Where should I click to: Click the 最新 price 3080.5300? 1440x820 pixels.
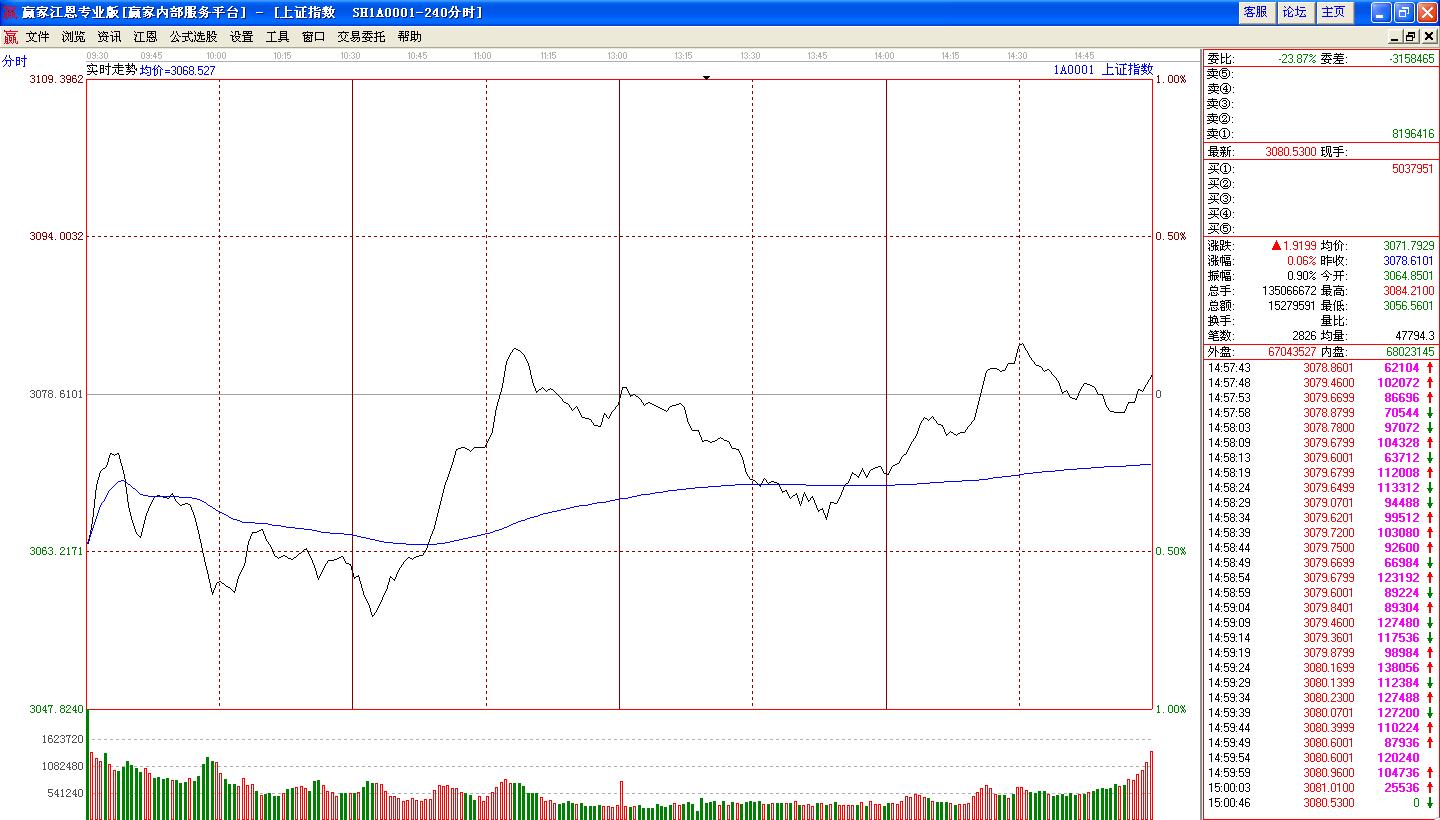tap(1290, 152)
